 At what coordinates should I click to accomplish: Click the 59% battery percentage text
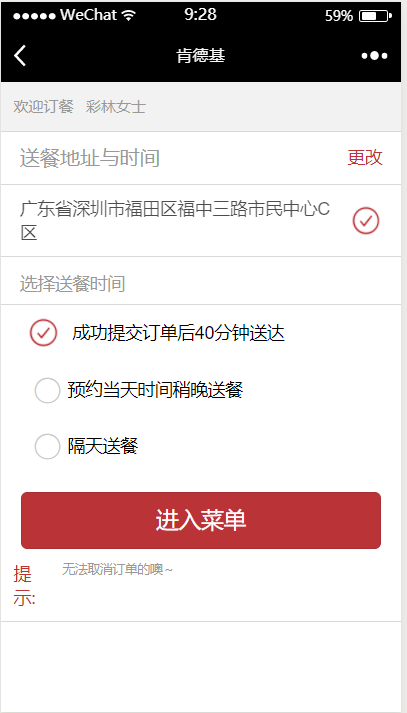(x=339, y=16)
